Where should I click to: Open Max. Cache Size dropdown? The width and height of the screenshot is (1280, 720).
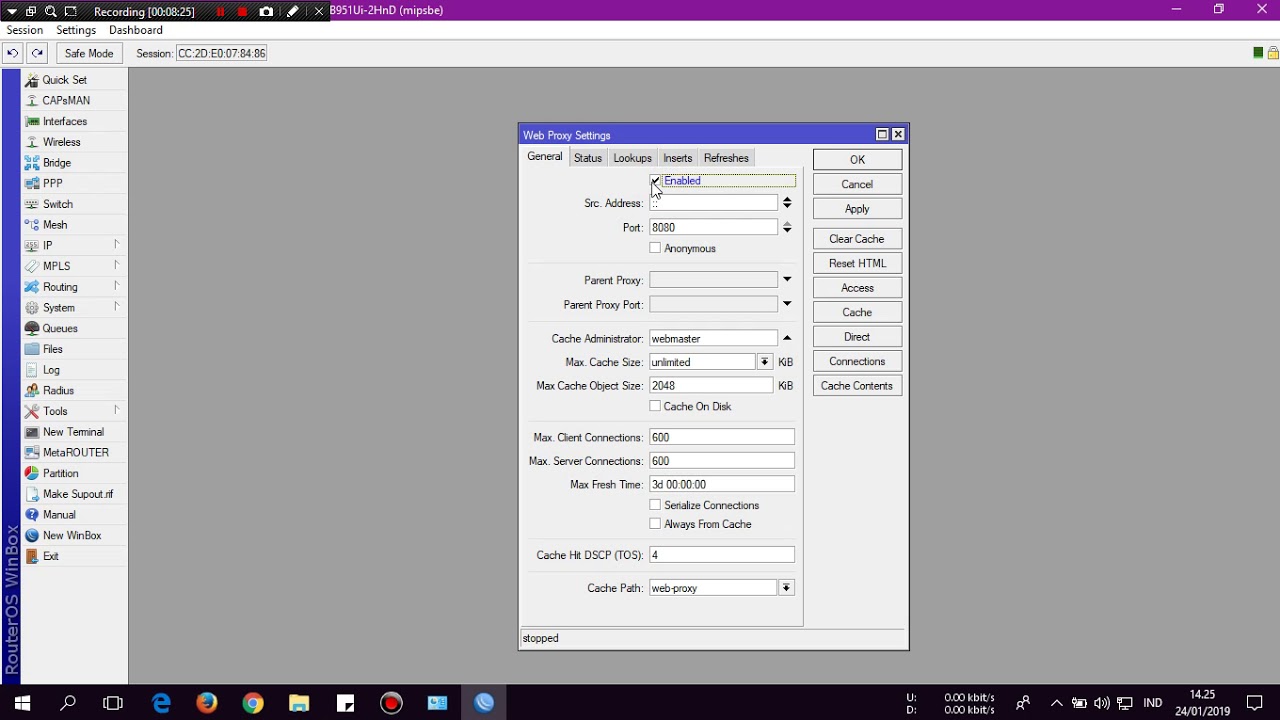click(765, 362)
